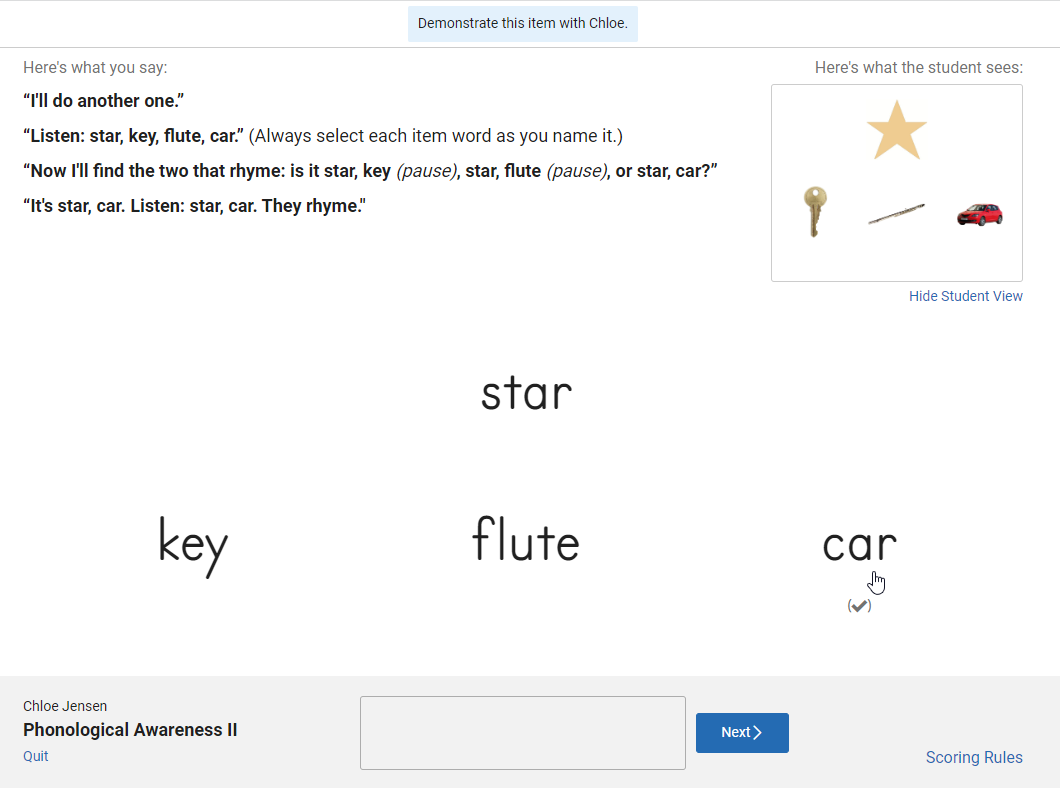Viewport: 1060px width, 788px height.
Task: Open the Scoring Rules link
Action: (x=973, y=758)
